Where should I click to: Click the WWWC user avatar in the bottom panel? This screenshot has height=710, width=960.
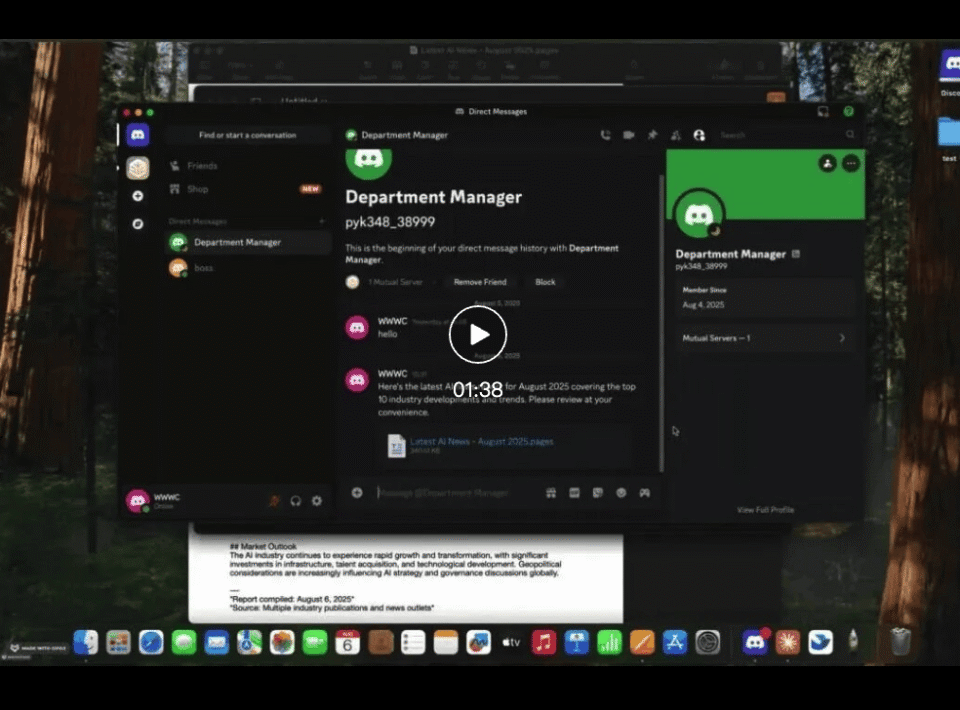(x=137, y=500)
